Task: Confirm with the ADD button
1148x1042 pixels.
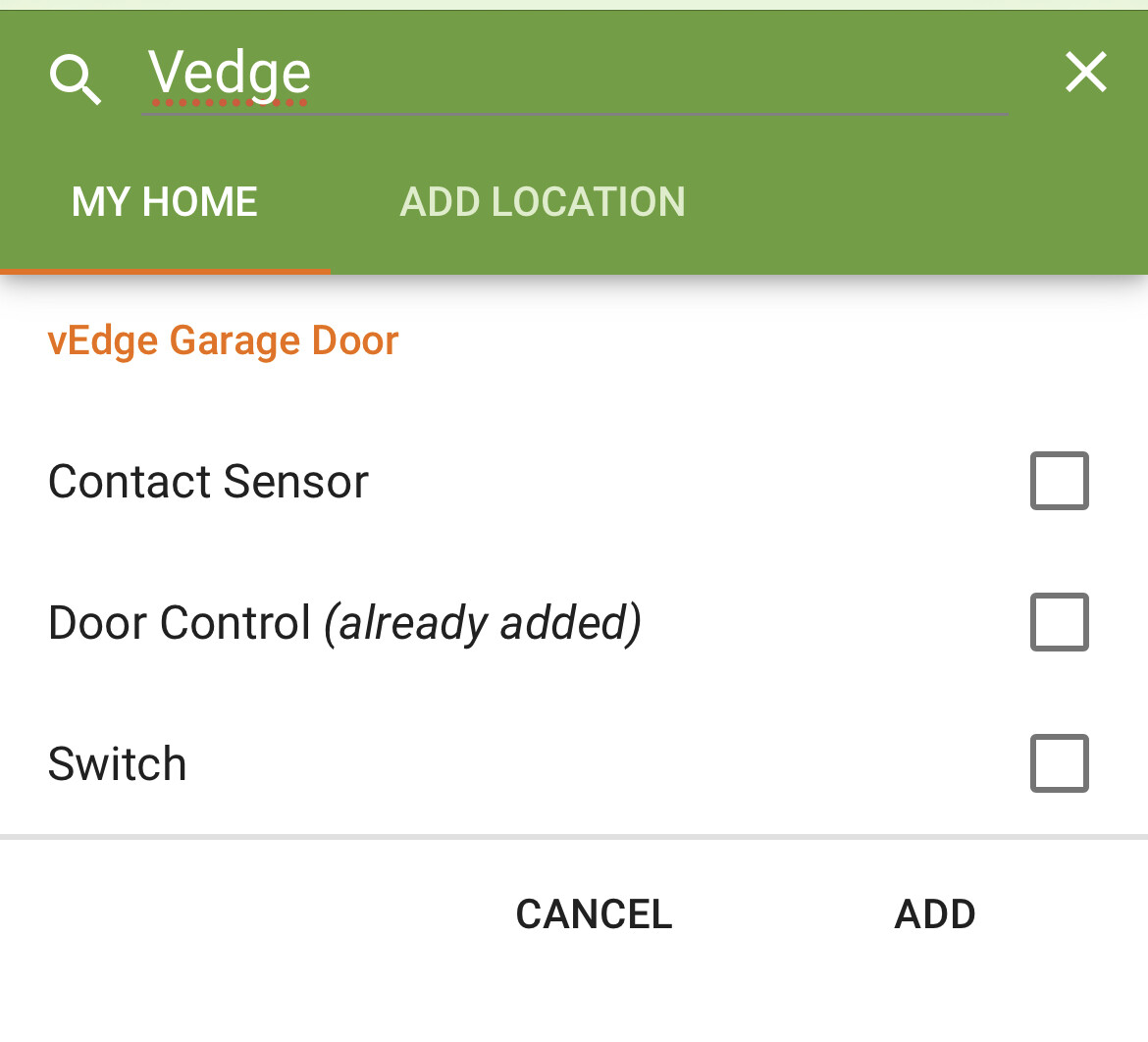Action: 935,913
